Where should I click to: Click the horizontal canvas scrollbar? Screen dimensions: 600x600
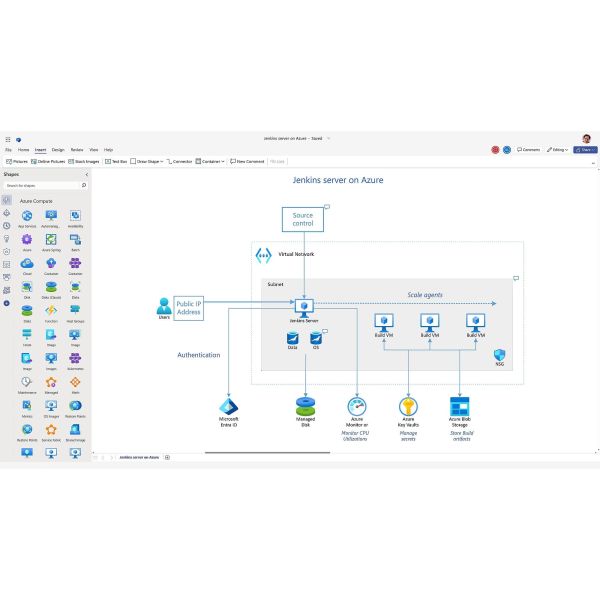pos(267,452)
